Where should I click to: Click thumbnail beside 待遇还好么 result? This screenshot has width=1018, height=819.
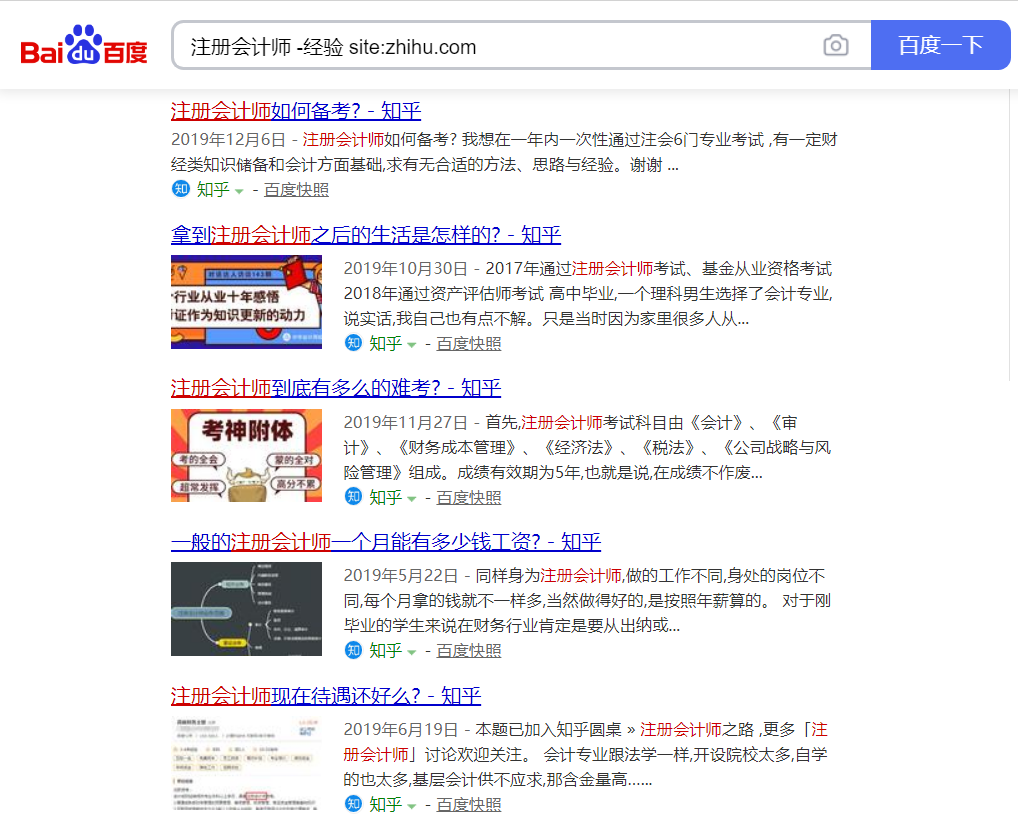pos(246,762)
